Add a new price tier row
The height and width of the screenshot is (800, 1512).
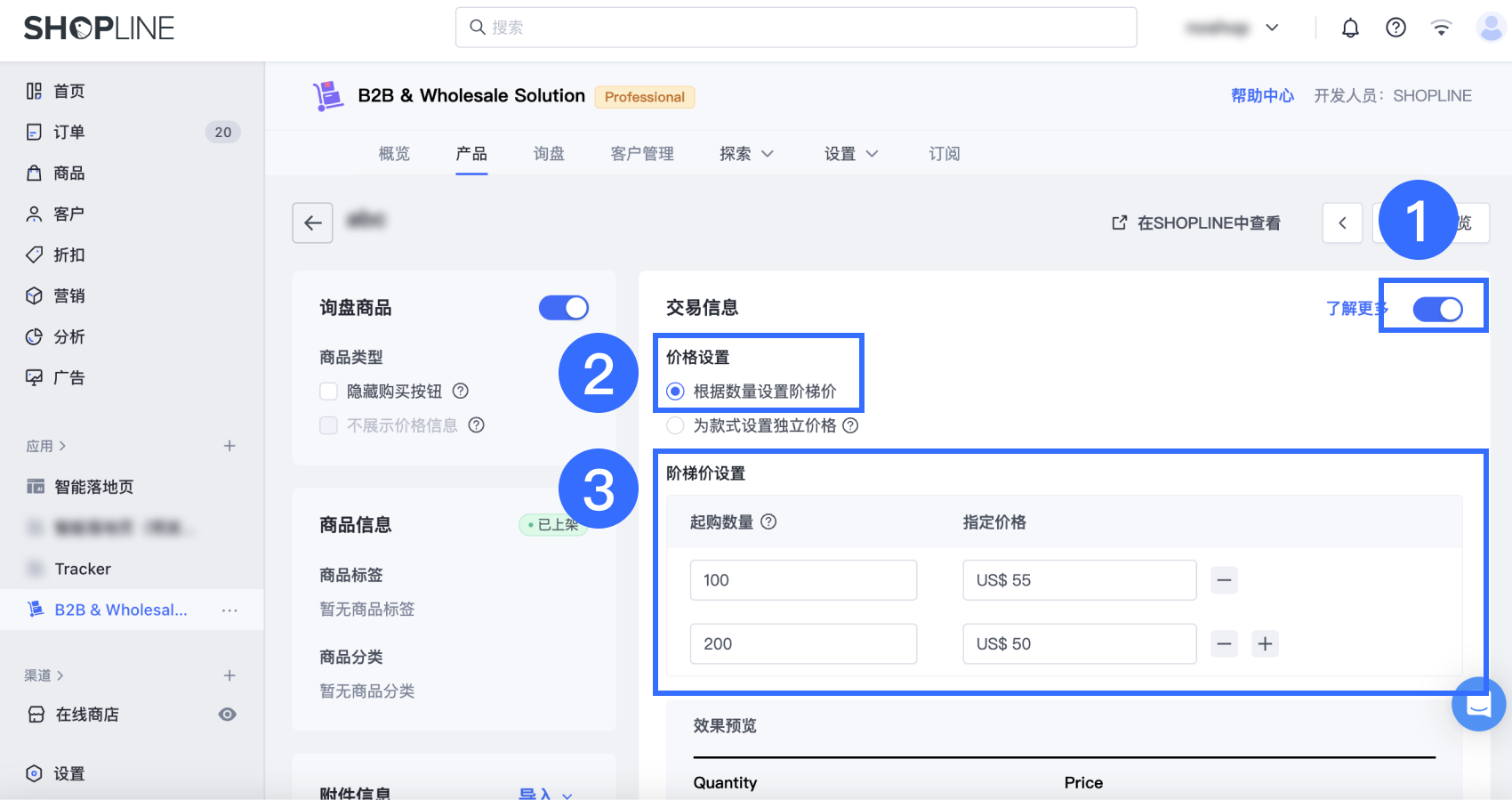pos(1266,643)
